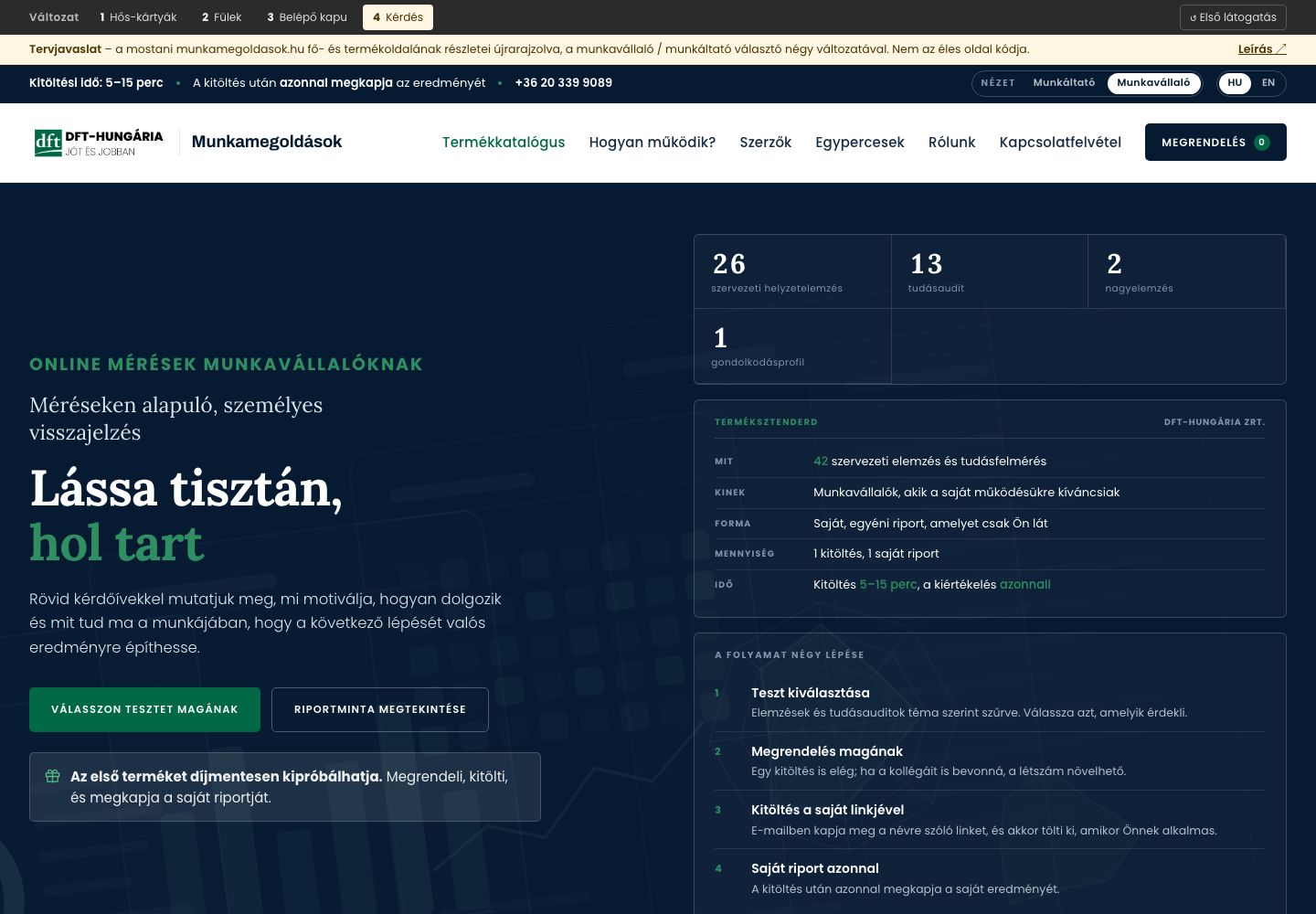
Task: Select variant 3 Belépő kapu tab
Action: click(307, 17)
